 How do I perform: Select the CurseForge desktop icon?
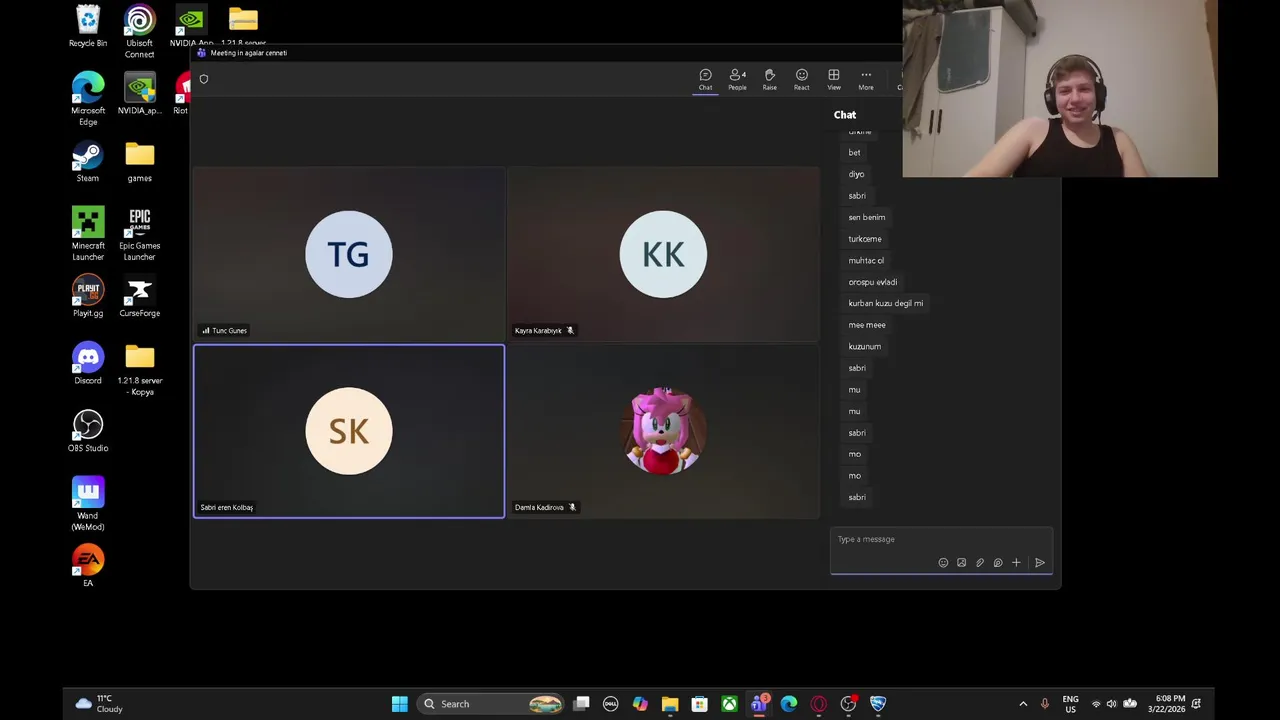[140, 297]
